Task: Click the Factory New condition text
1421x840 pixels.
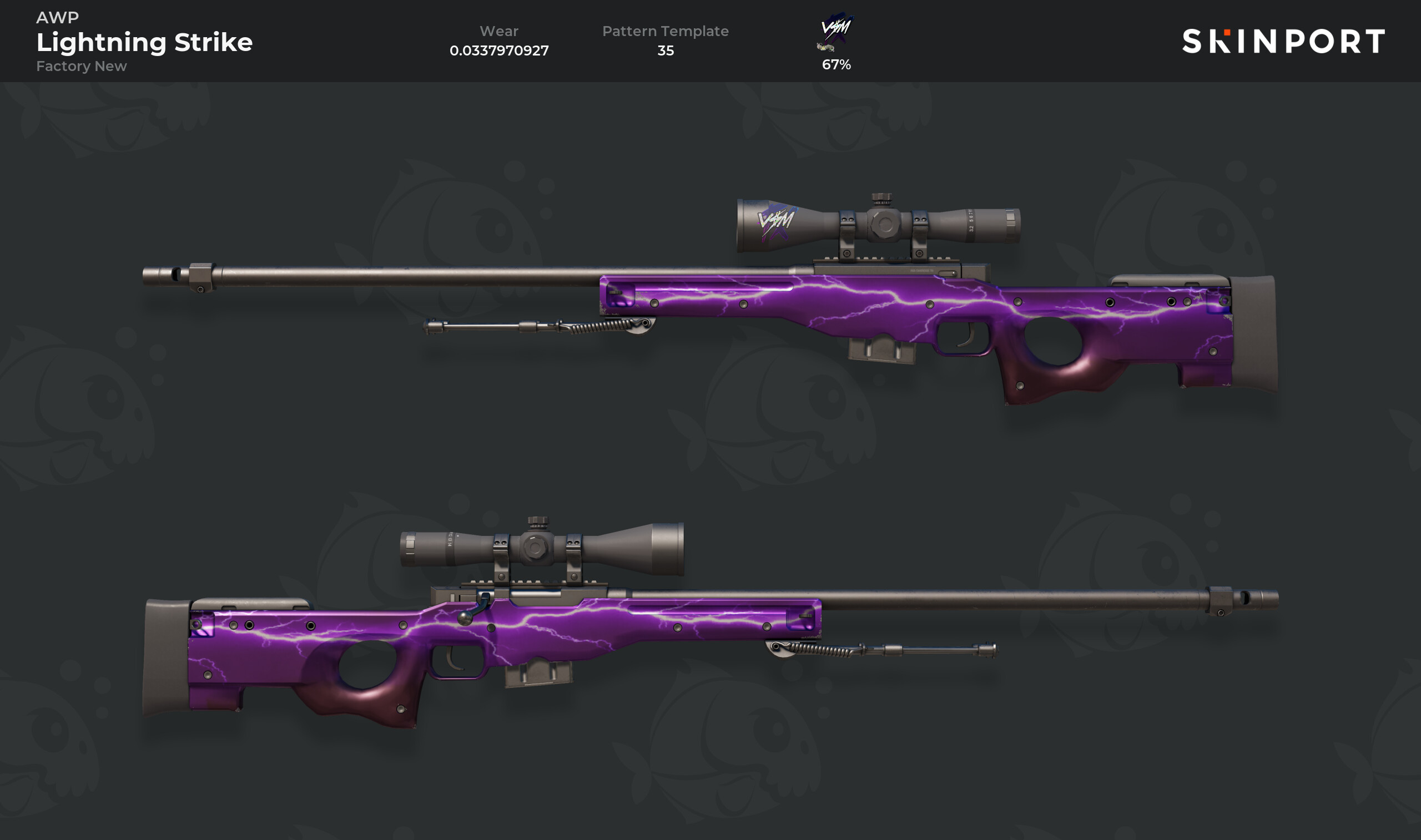Action: click(82, 66)
